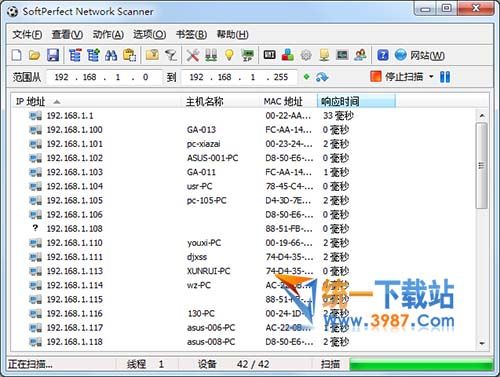Open options via wrench and screwdriver icon
500x377 pixels.
(193, 55)
